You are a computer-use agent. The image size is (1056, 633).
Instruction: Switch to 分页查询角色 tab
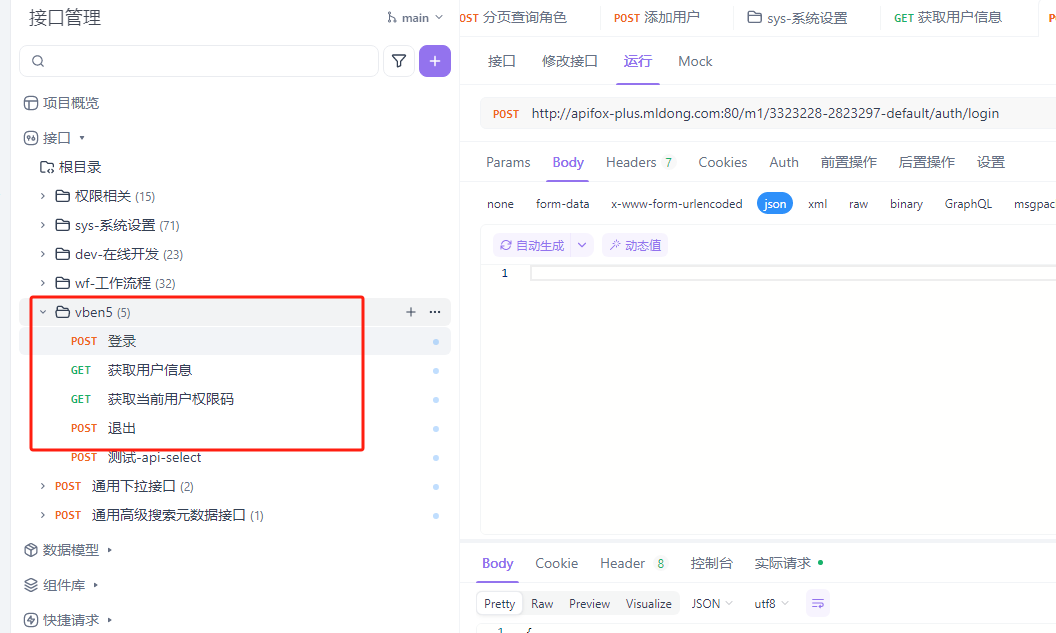point(513,18)
